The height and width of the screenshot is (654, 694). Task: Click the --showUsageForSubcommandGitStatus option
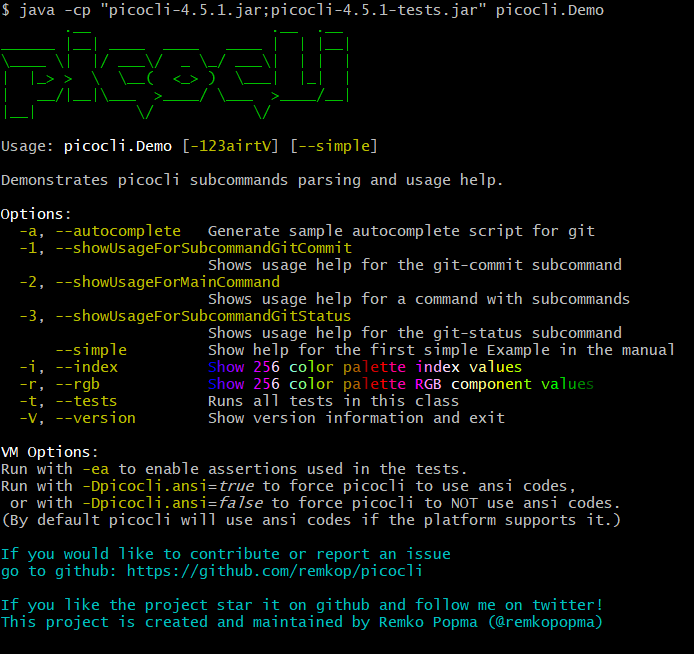click(x=203, y=316)
